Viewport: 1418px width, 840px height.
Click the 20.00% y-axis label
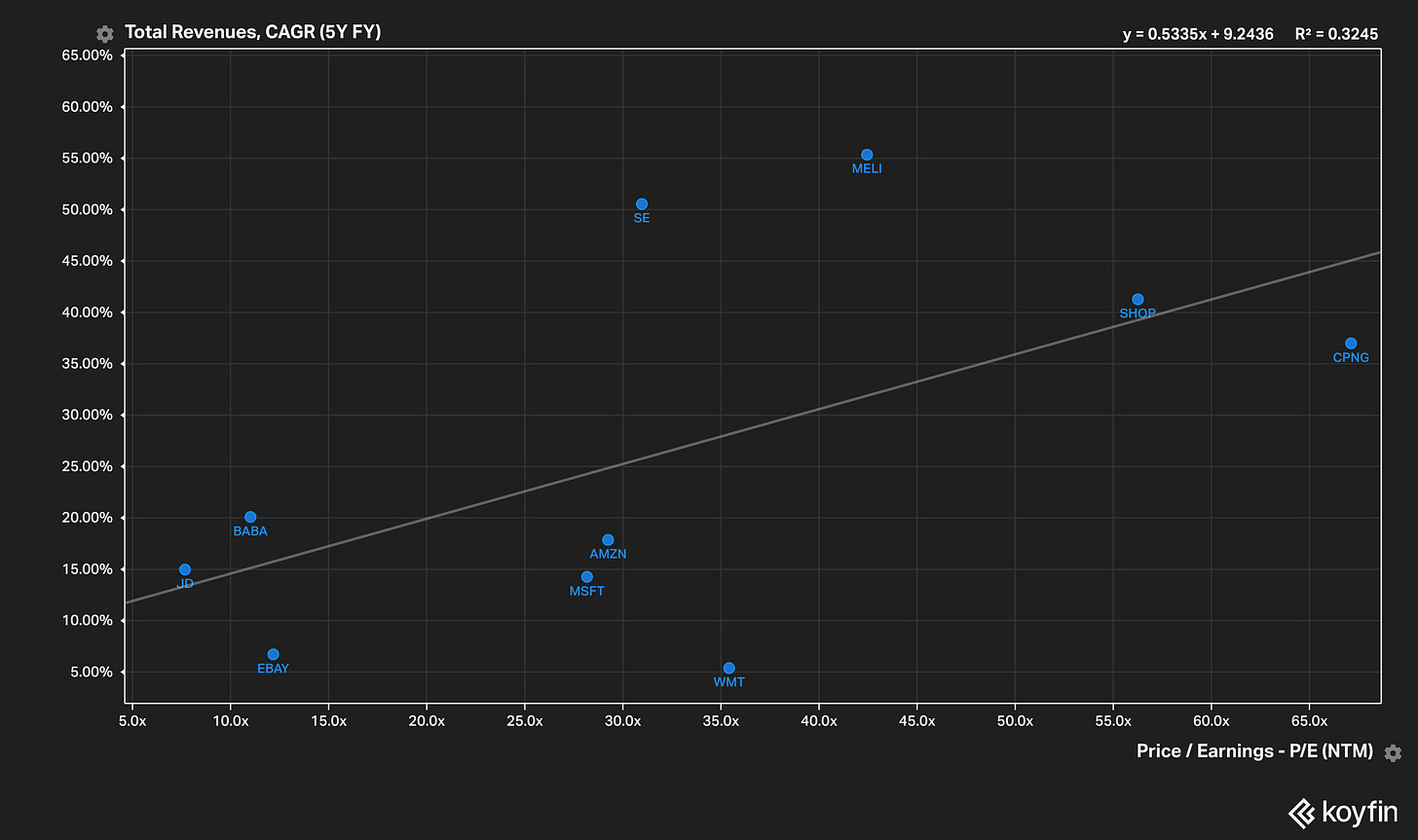click(88, 518)
